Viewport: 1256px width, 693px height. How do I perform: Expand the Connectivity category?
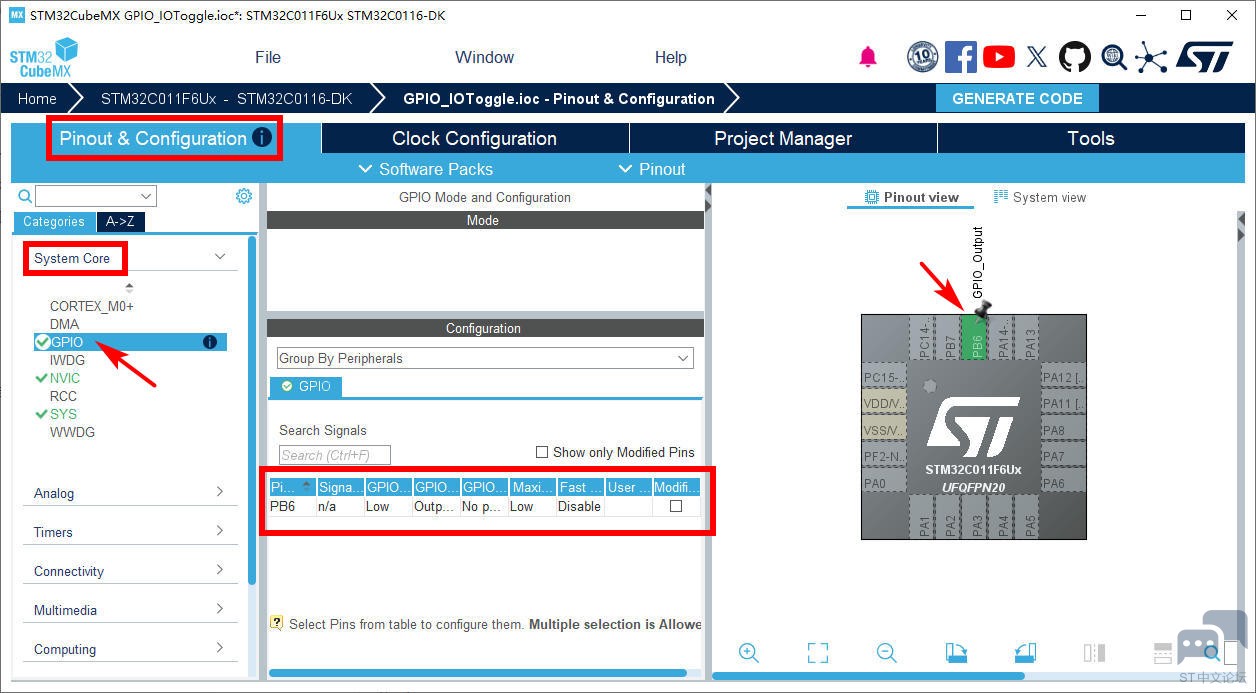tap(220, 570)
